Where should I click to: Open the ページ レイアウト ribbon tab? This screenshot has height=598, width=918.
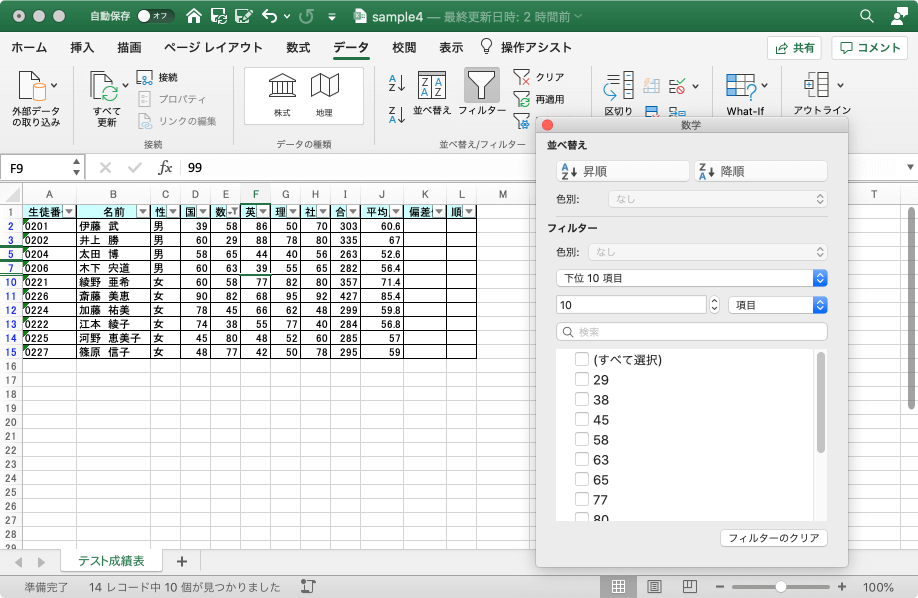tap(213, 47)
